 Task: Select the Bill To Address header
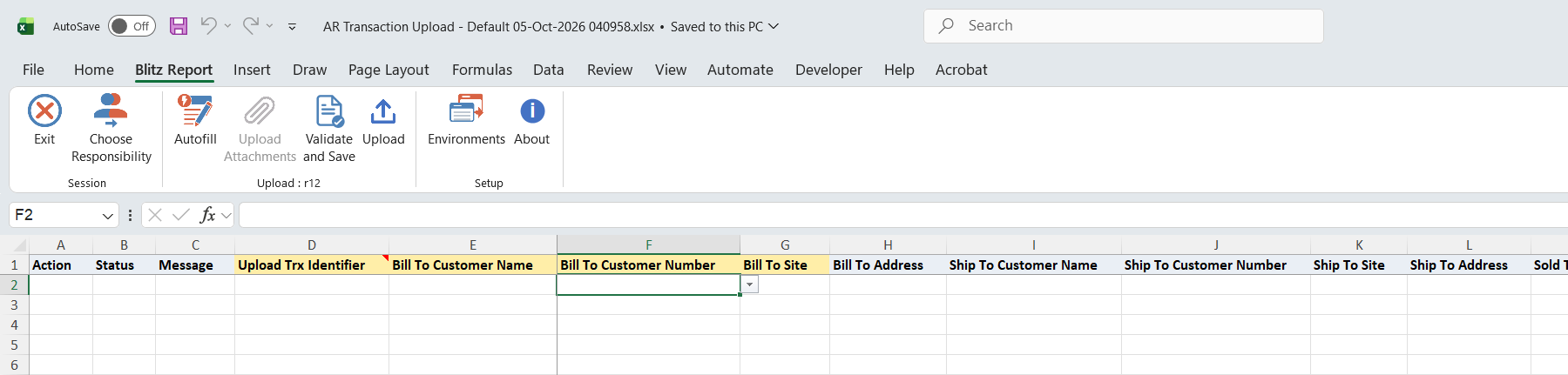888,265
